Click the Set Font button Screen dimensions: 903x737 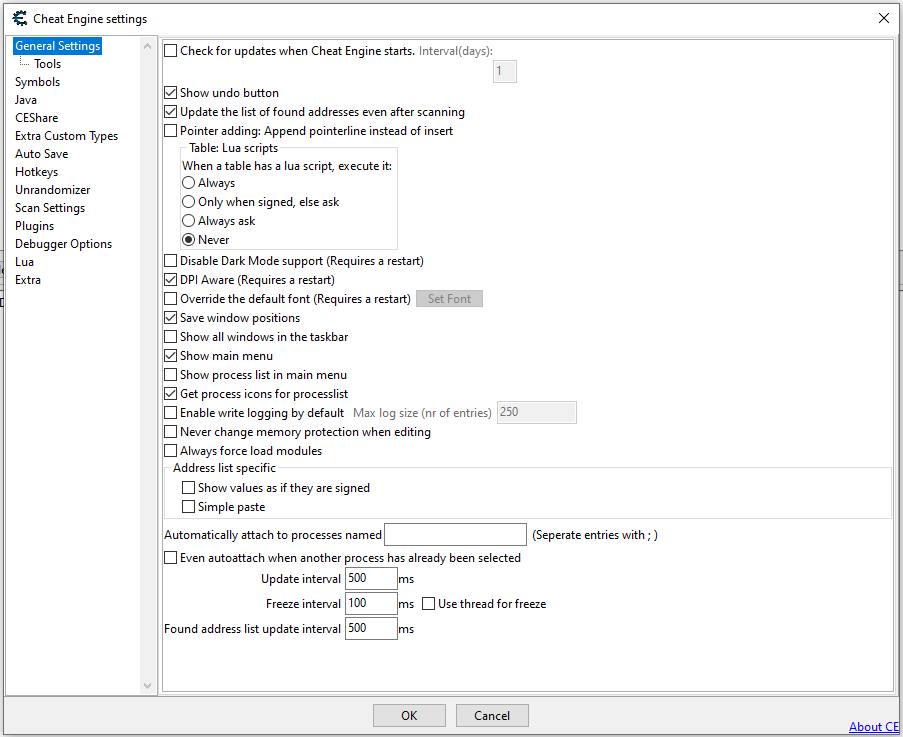tap(449, 299)
